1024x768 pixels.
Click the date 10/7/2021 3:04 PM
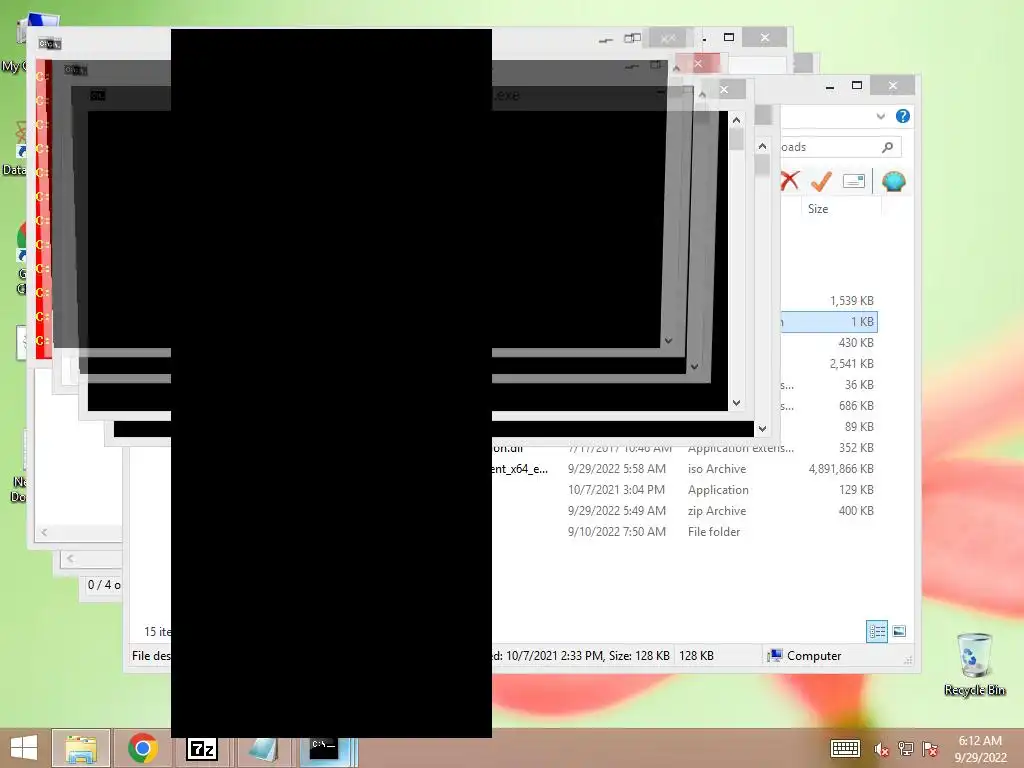[616, 490]
